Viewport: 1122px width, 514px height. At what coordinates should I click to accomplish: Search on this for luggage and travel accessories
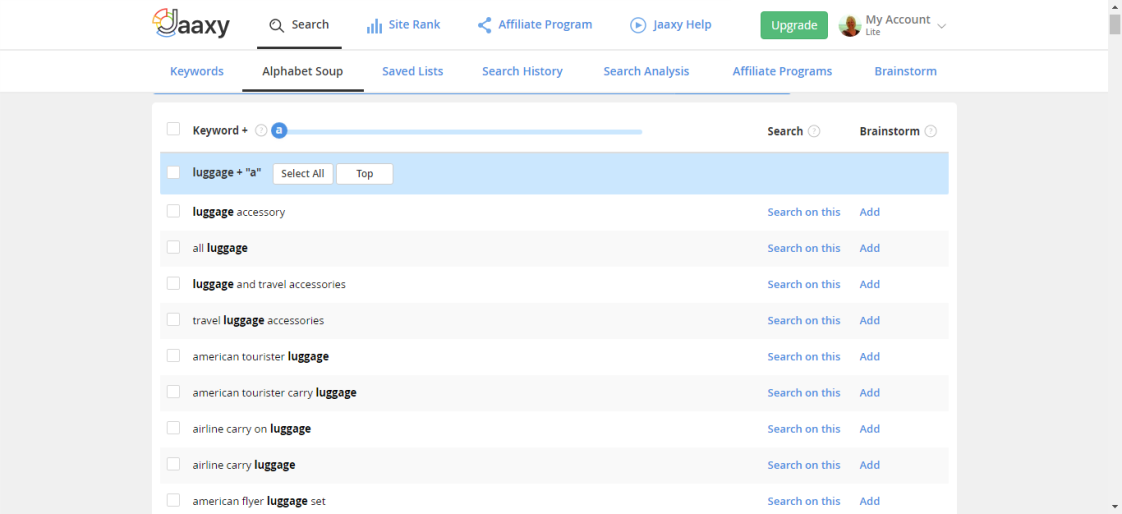point(804,284)
